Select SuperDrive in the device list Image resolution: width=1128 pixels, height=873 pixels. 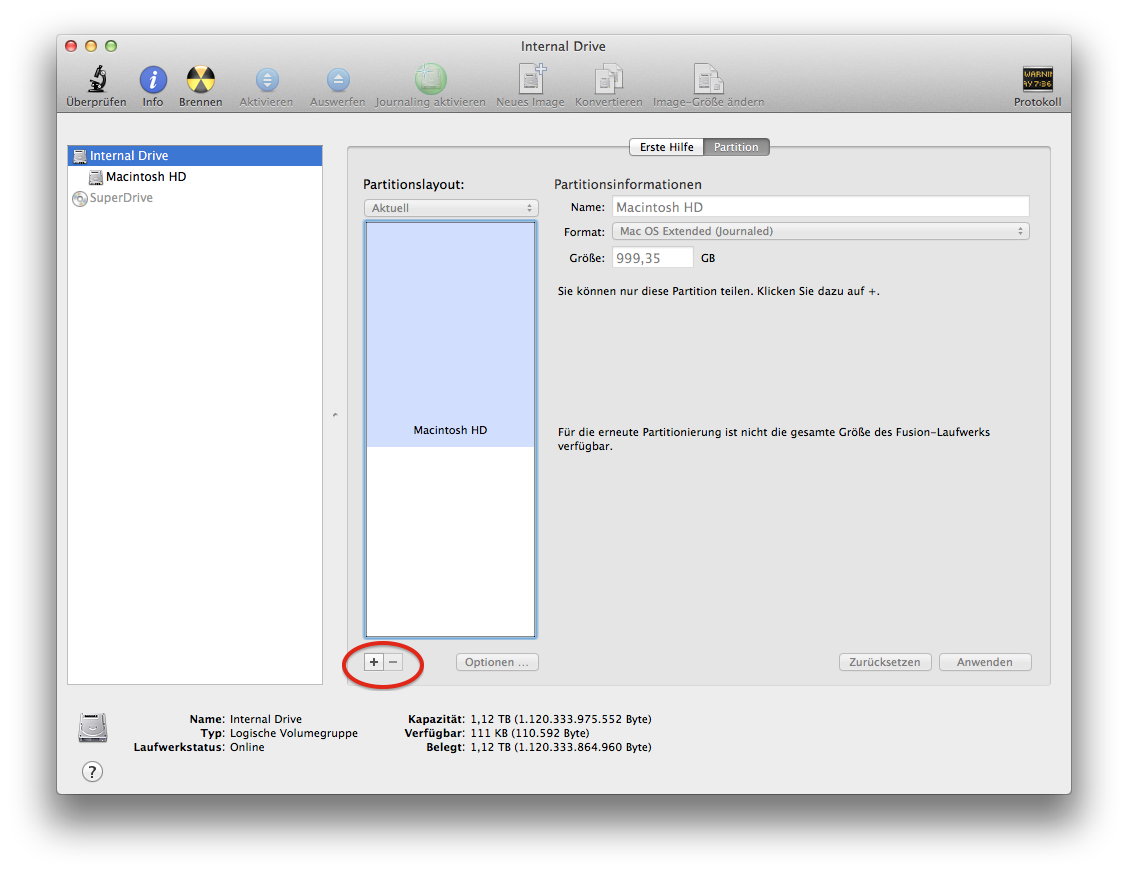[120, 197]
